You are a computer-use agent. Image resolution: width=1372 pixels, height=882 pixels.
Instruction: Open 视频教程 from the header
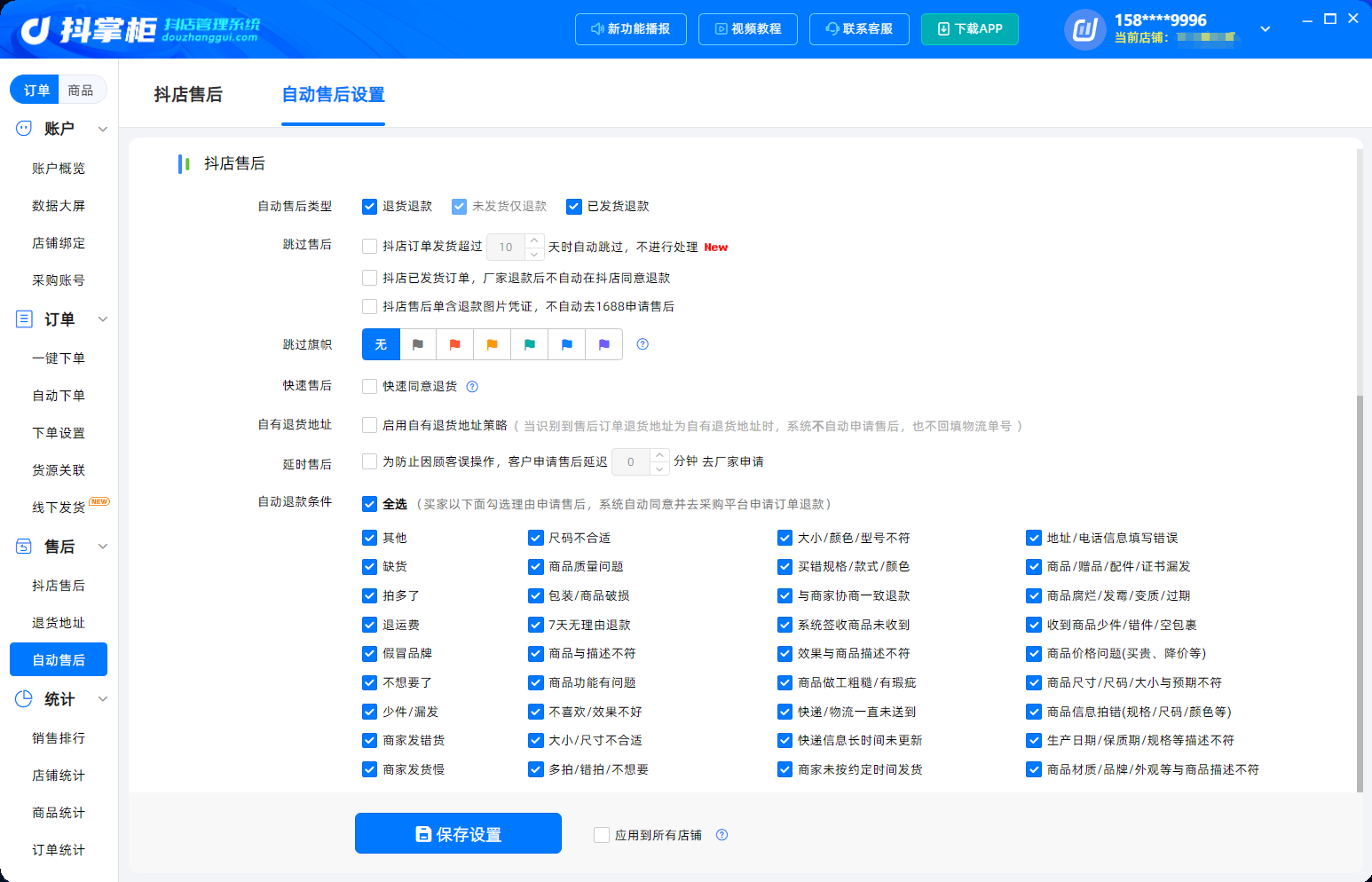[748, 29]
